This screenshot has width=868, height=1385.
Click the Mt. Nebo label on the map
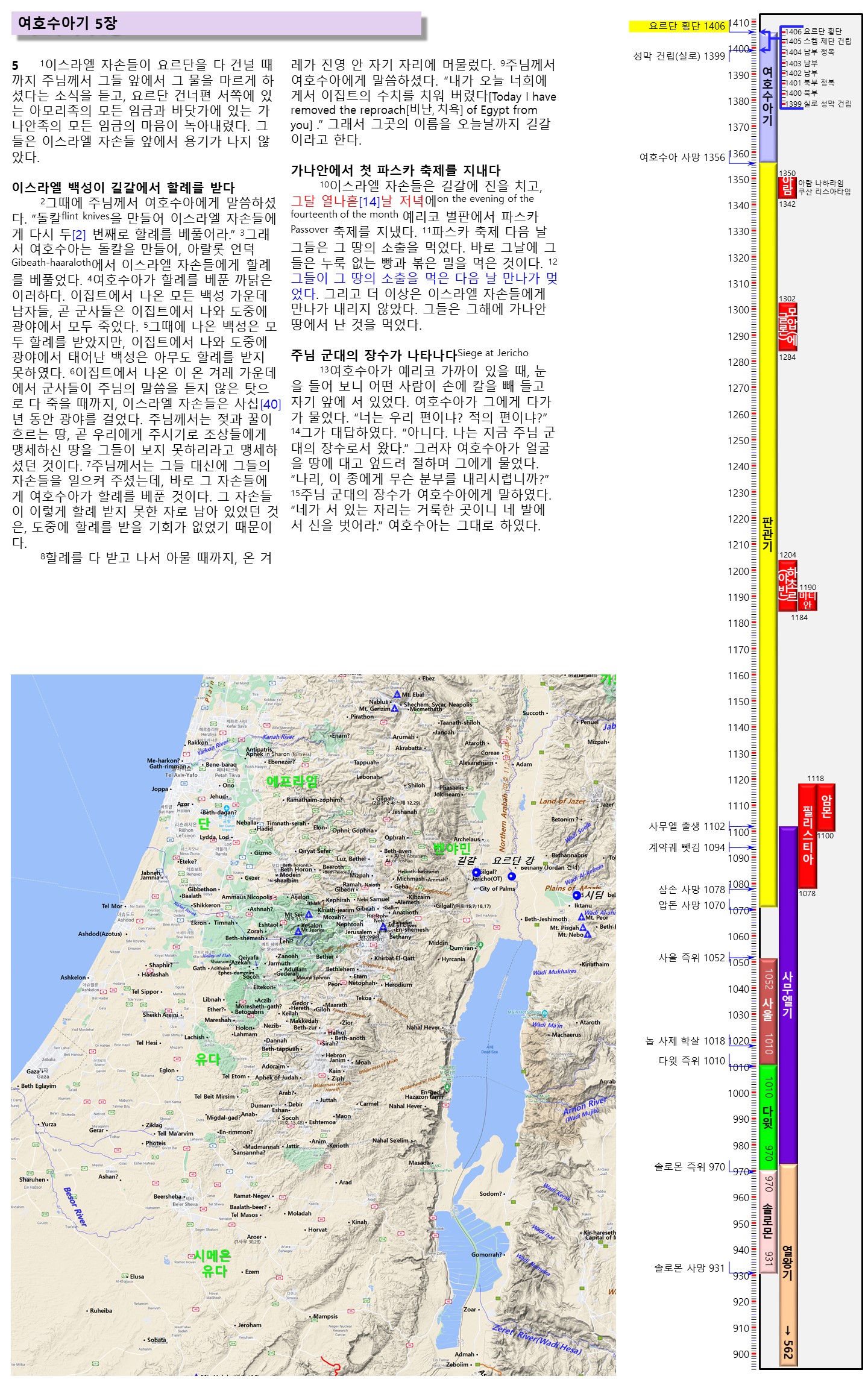tap(570, 935)
